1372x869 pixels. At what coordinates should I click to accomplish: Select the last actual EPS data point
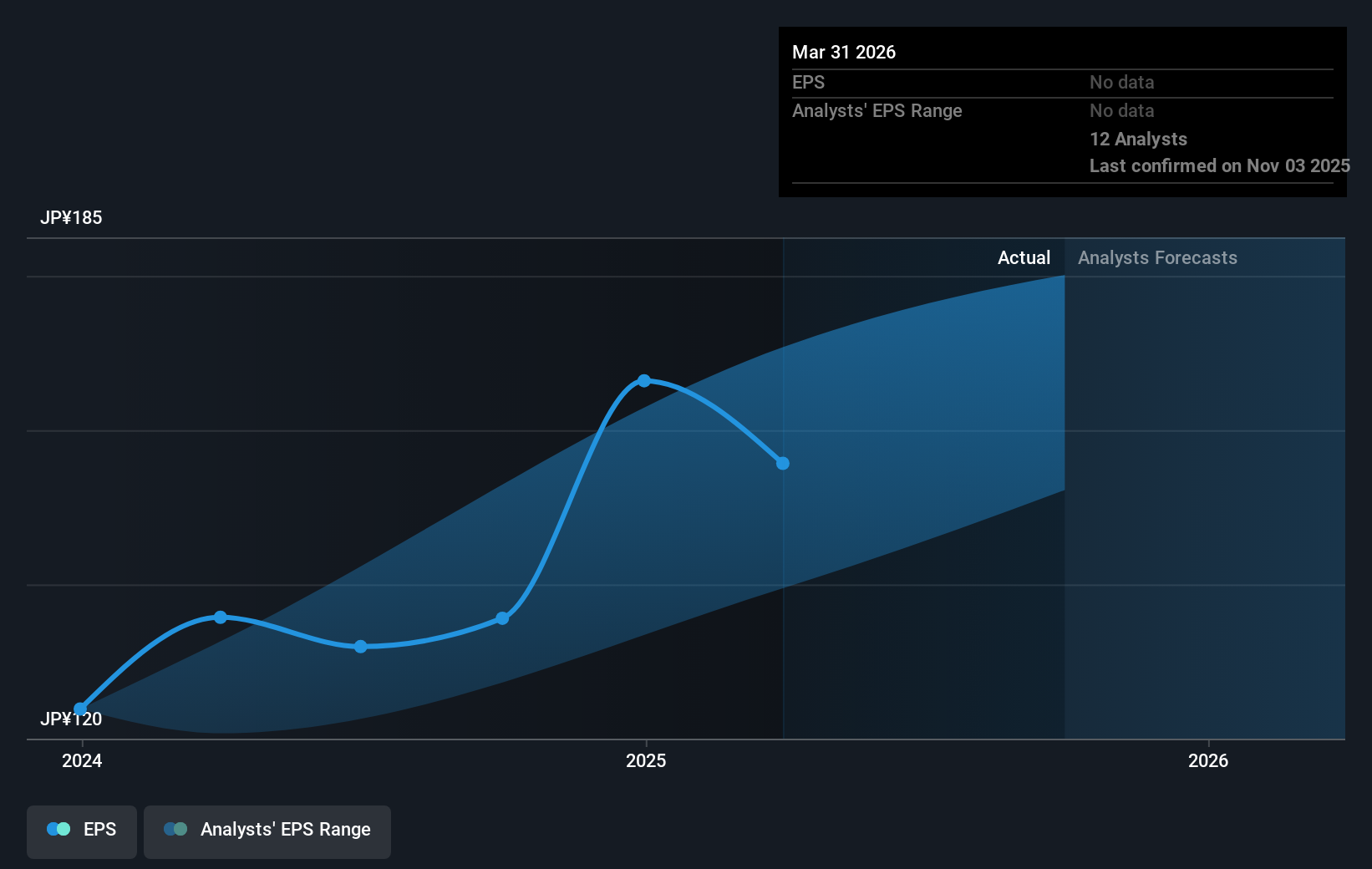coord(783,464)
